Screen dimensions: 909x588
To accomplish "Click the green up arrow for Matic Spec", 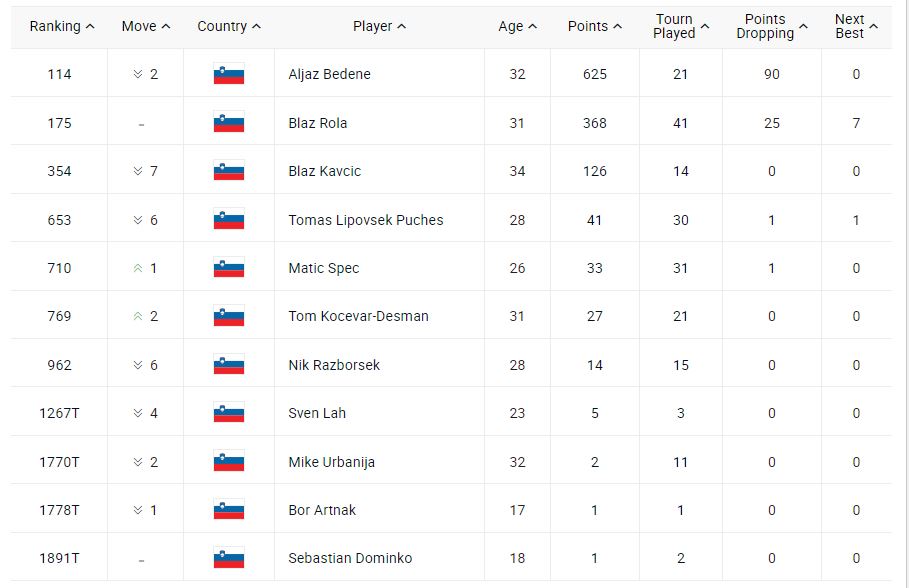I will click(138, 268).
